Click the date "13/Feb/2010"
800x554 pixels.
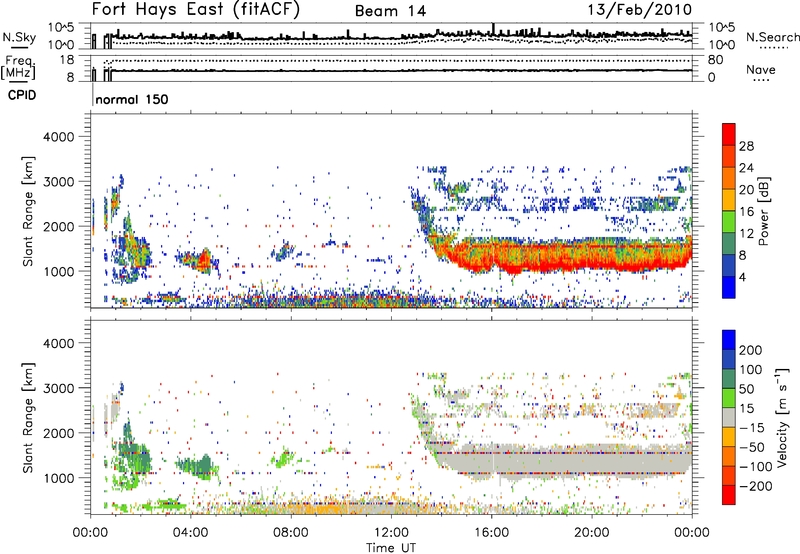640,9
